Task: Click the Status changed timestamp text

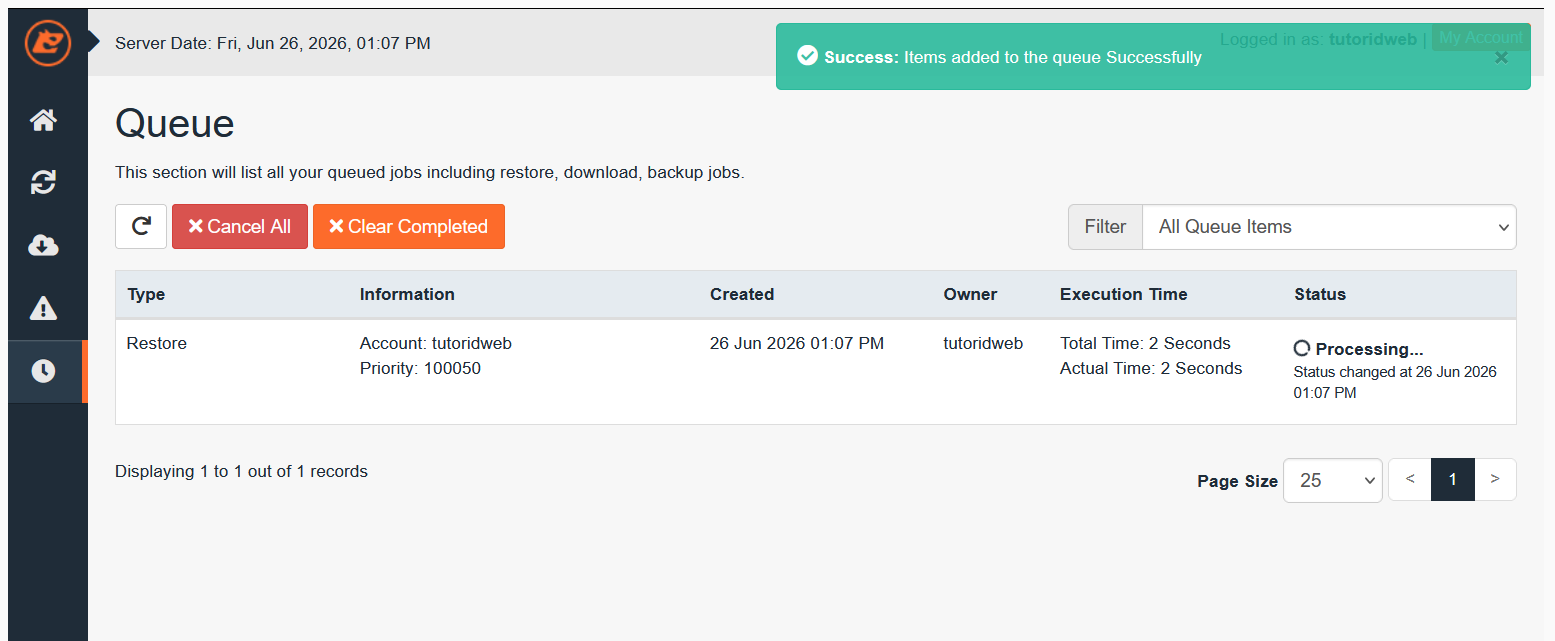Action: click(x=1395, y=382)
